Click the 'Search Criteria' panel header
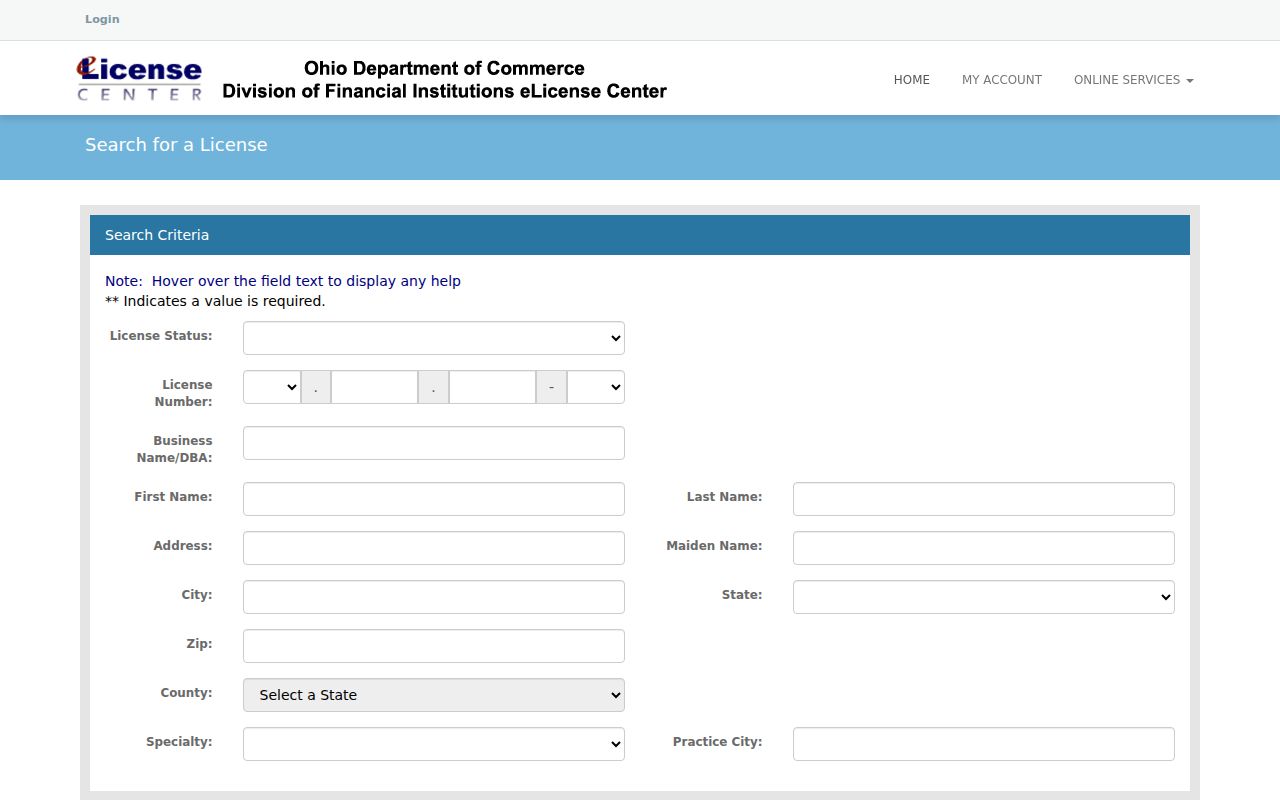This screenshot has width=1280, height=800. pos(640,235)
